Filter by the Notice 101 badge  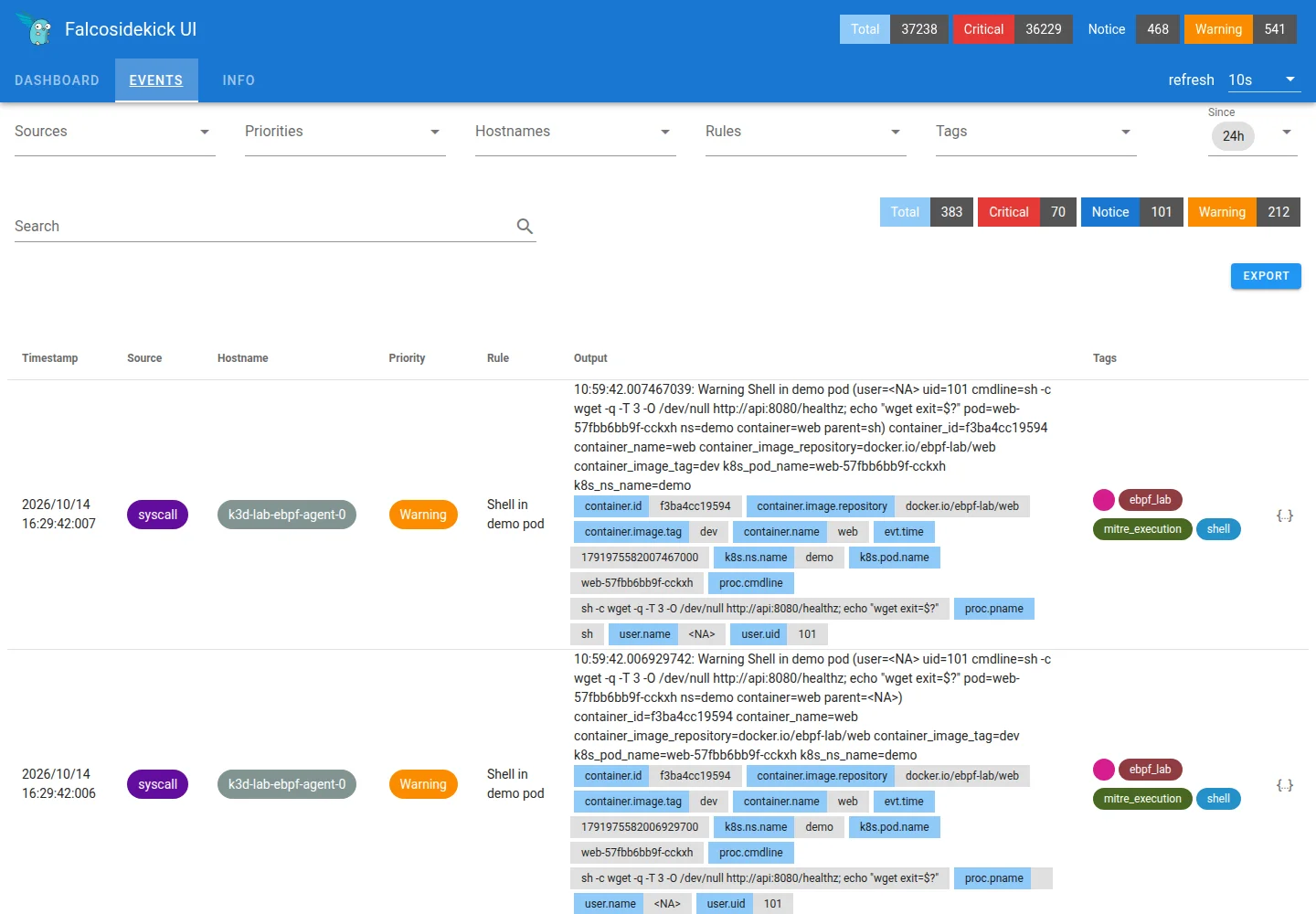(1132, 212)
